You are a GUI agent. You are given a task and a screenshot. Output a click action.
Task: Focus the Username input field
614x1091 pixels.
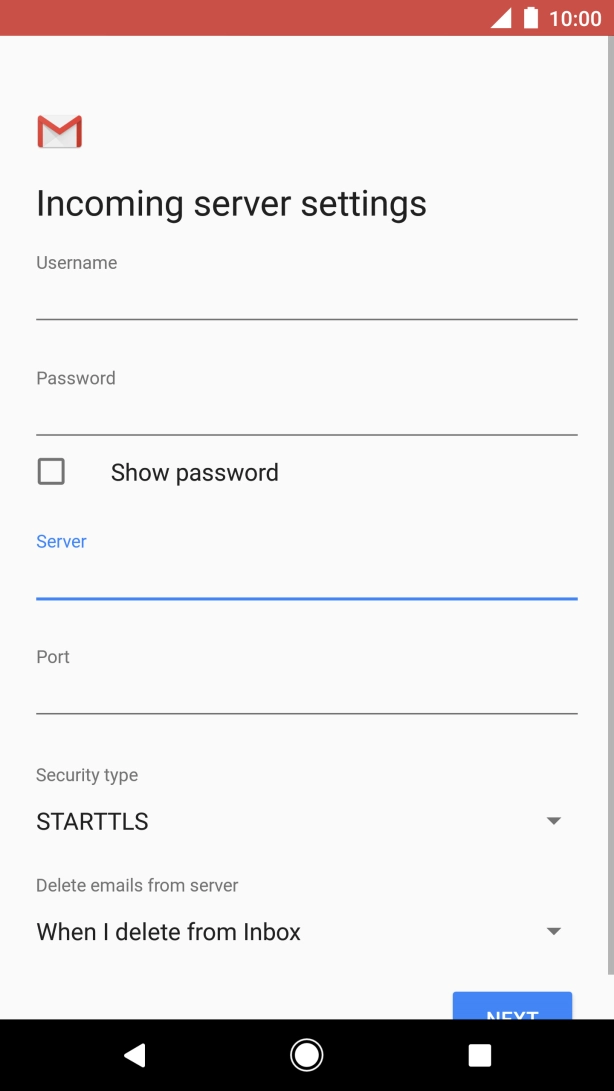pos(306,299)
